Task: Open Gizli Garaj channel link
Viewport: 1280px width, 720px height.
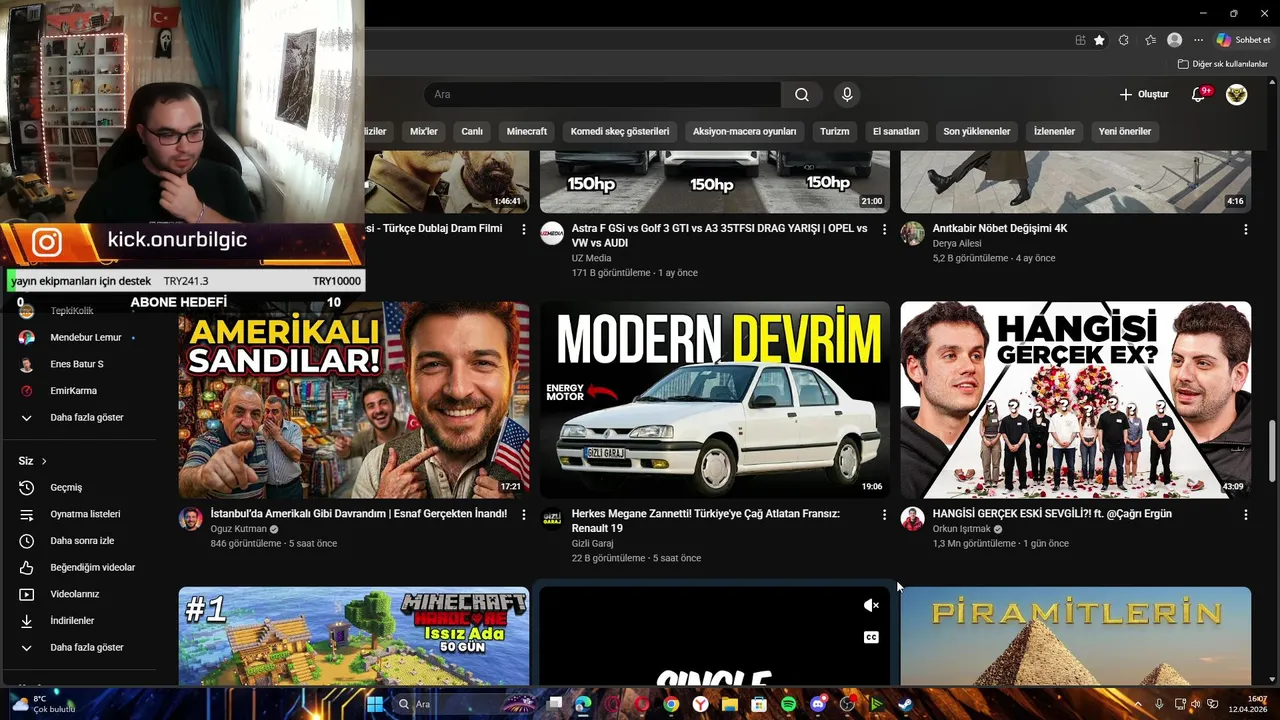Action: tap(592, 544)
